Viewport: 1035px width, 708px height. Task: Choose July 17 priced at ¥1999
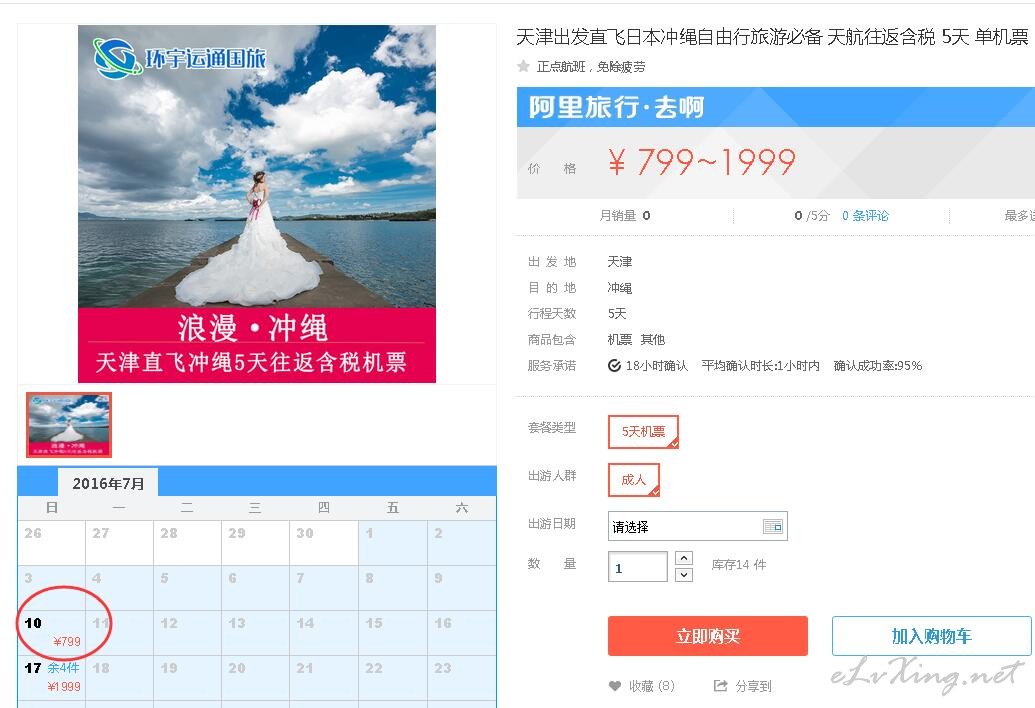pyautogui.click(x=52, y=677)
